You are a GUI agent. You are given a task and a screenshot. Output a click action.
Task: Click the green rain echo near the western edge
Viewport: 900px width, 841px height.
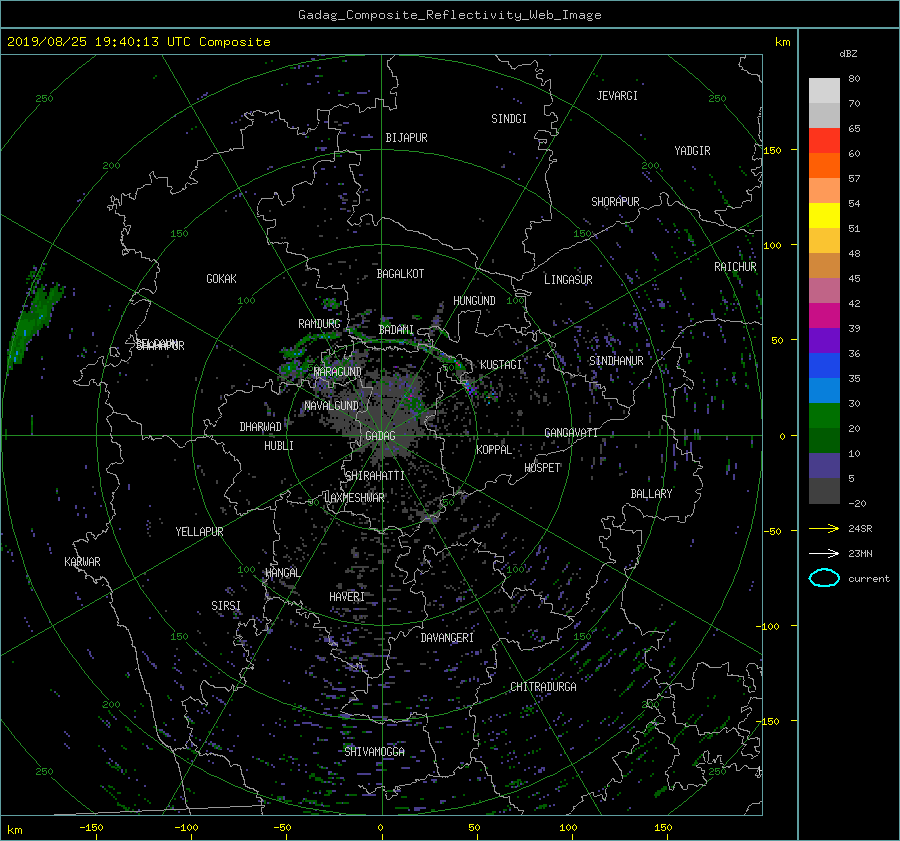tap(33, 323)
